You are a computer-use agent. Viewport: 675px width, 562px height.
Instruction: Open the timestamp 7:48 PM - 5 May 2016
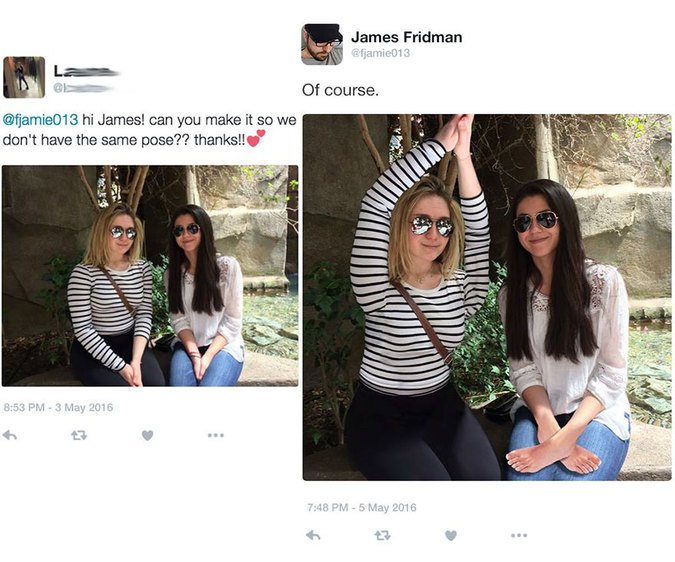click(x=362, y=507)
